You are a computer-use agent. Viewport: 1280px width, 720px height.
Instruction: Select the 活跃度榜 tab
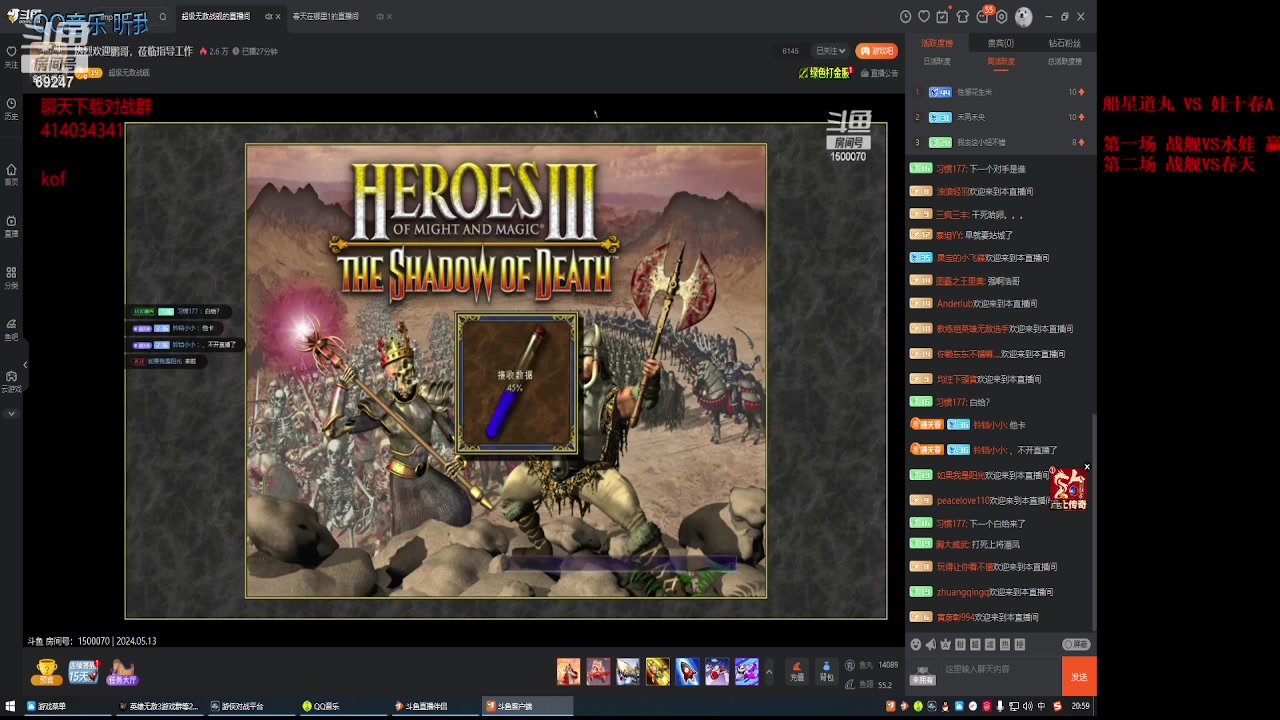(x=937, y=43)
